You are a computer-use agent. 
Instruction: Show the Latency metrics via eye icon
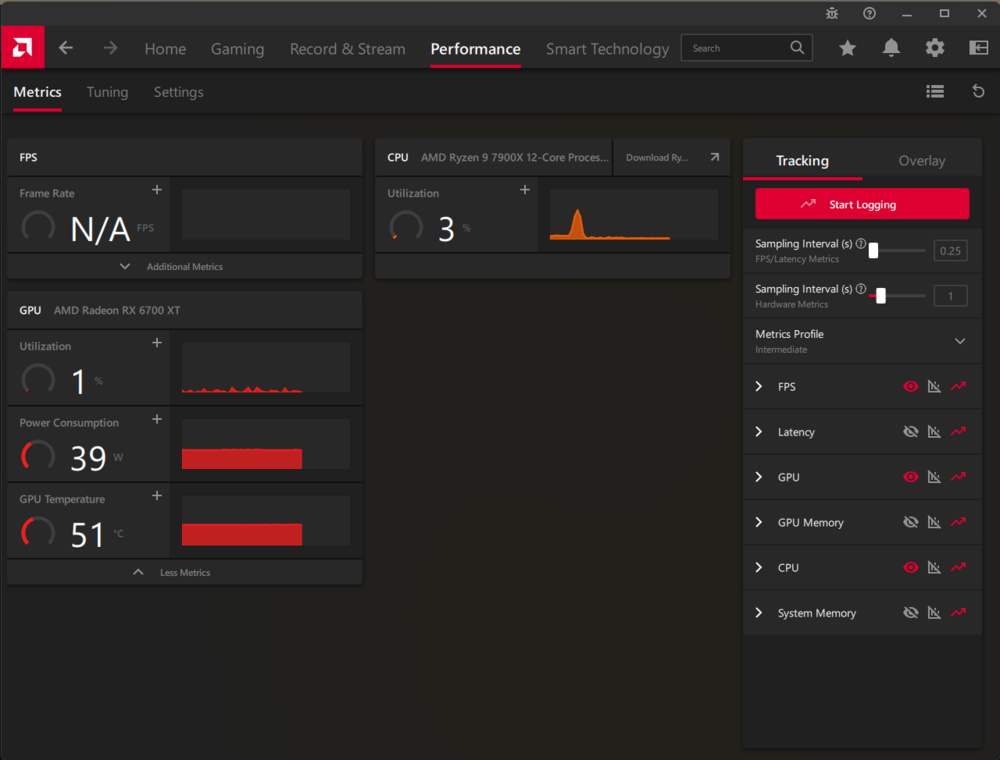tap(910, 432)
